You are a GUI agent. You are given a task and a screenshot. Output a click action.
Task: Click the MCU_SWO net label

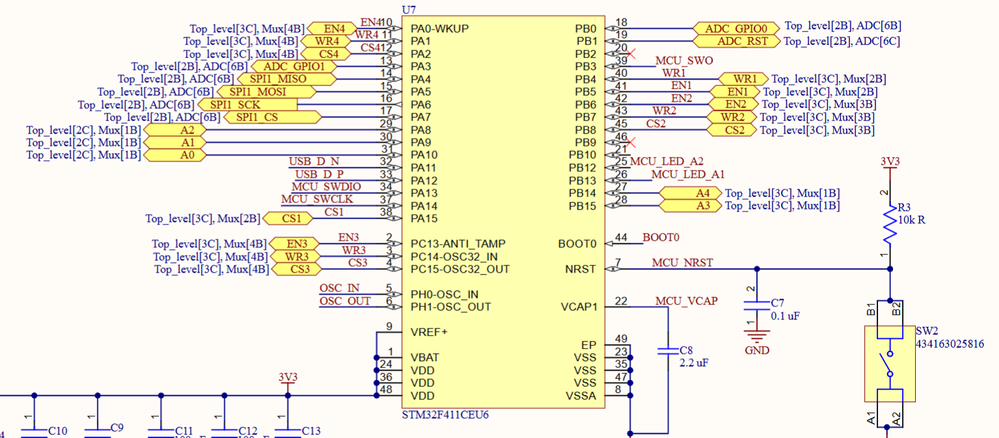pos(683,61)
